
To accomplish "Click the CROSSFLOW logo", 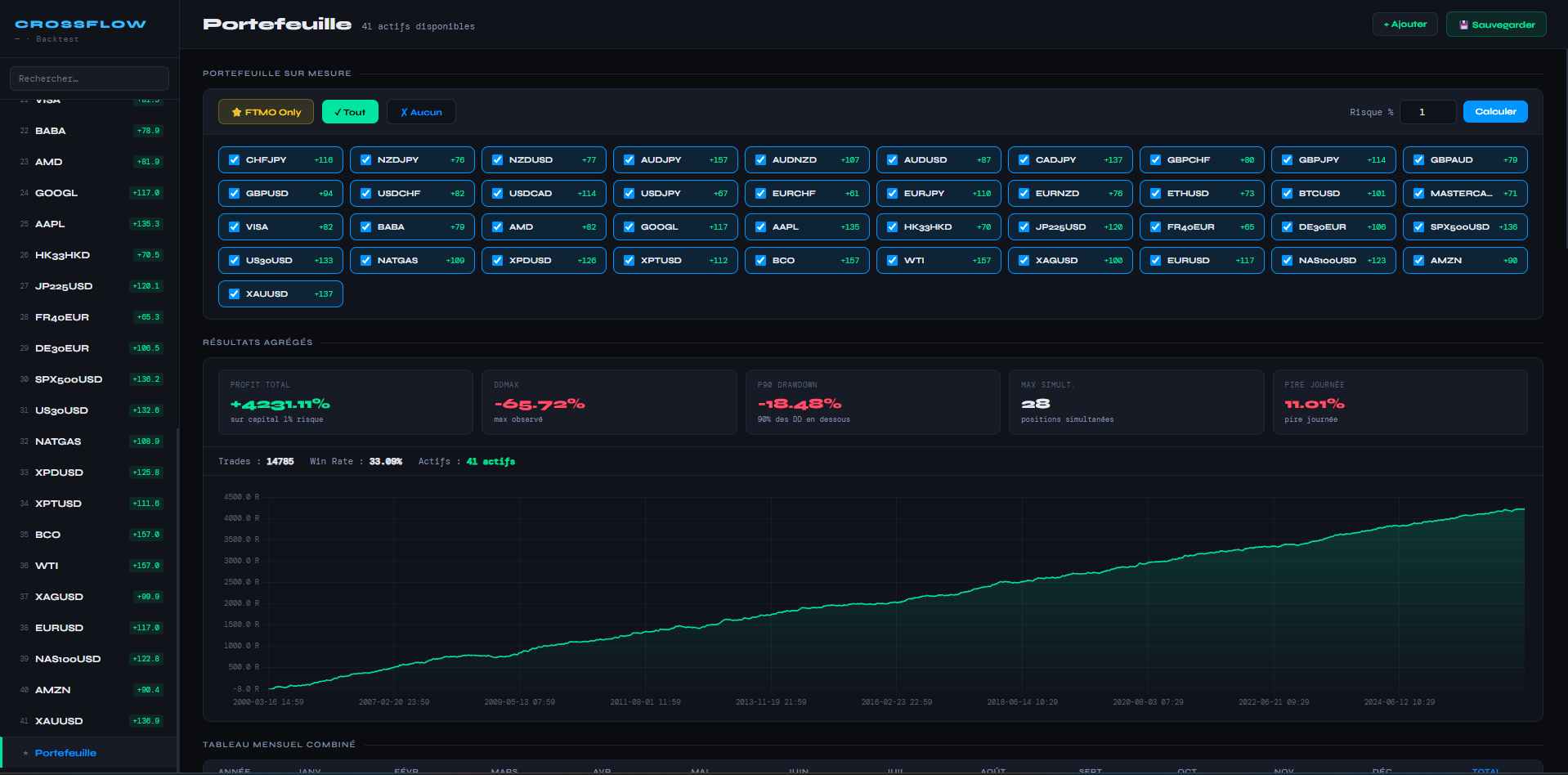I will click(x=80, y=25).
